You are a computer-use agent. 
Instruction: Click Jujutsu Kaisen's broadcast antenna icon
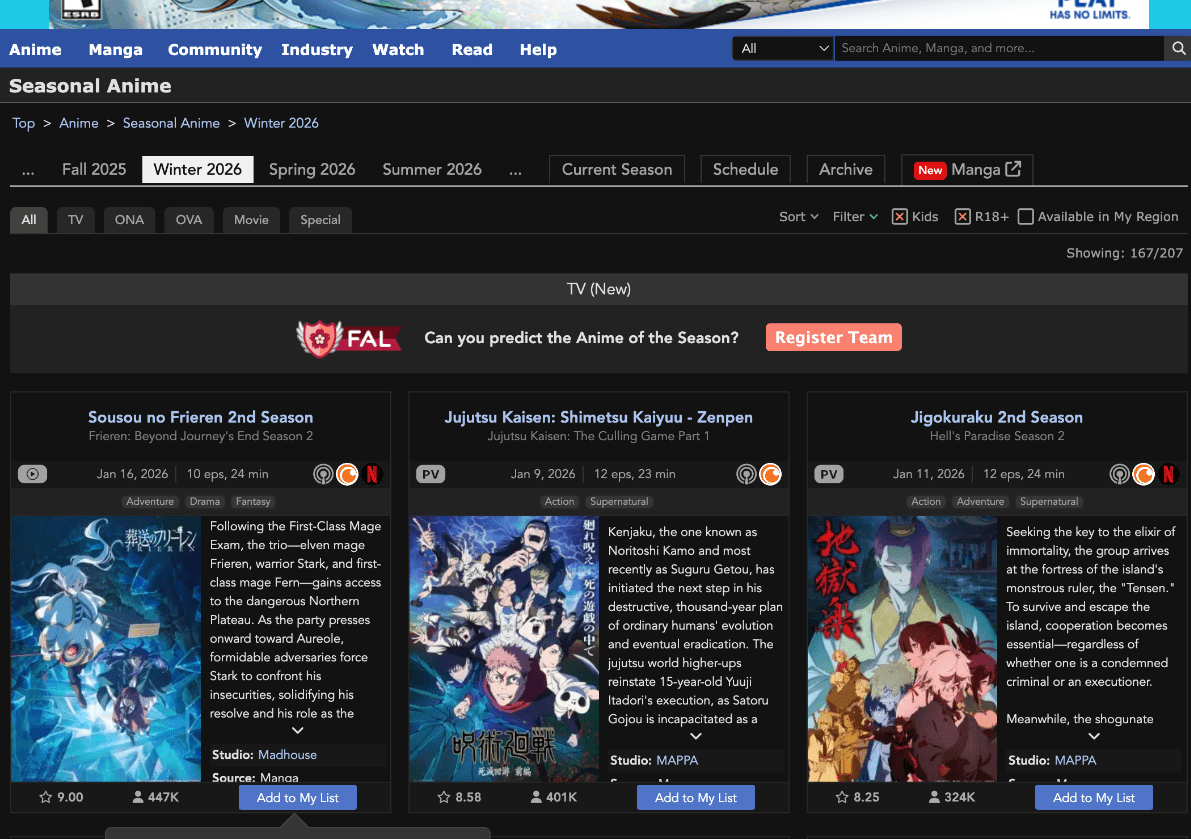[x=746, y=475]
